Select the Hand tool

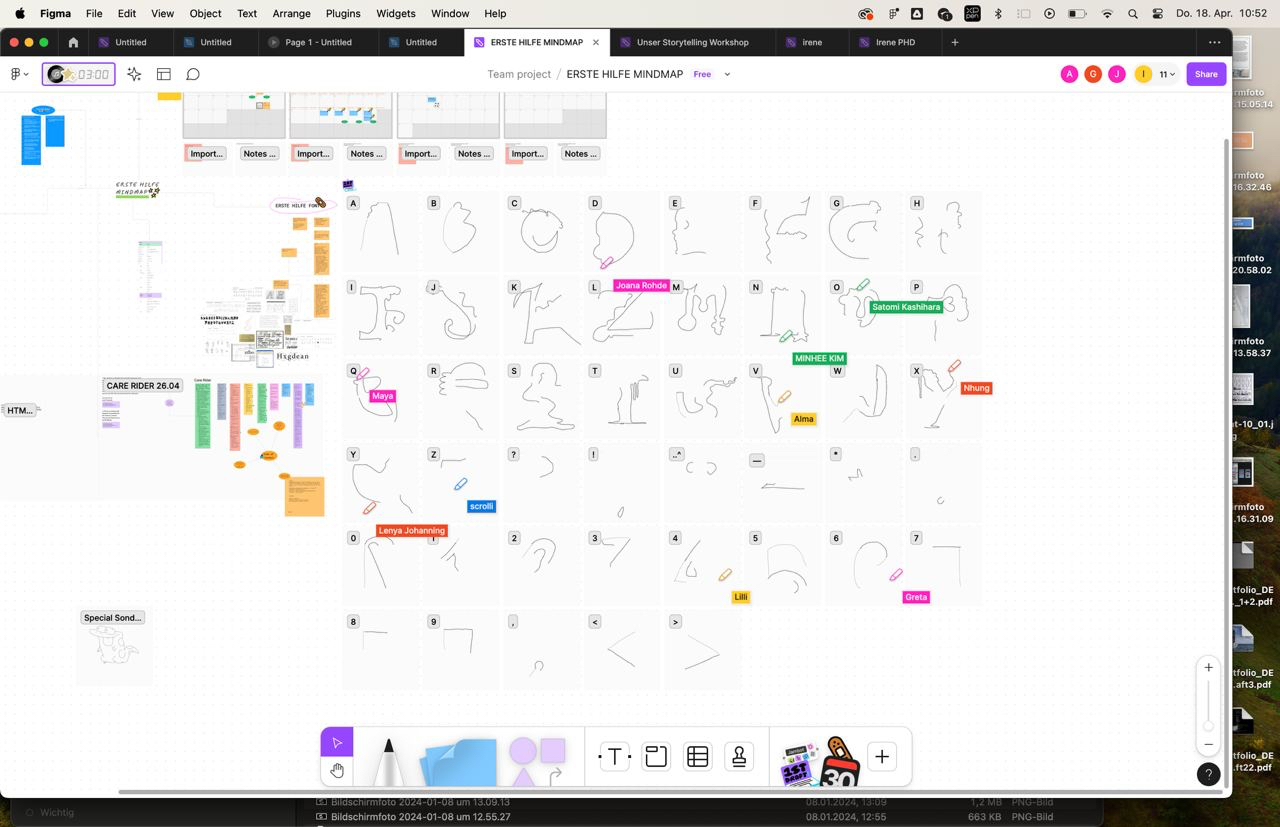pyautogui.click(x=337, y=770)
